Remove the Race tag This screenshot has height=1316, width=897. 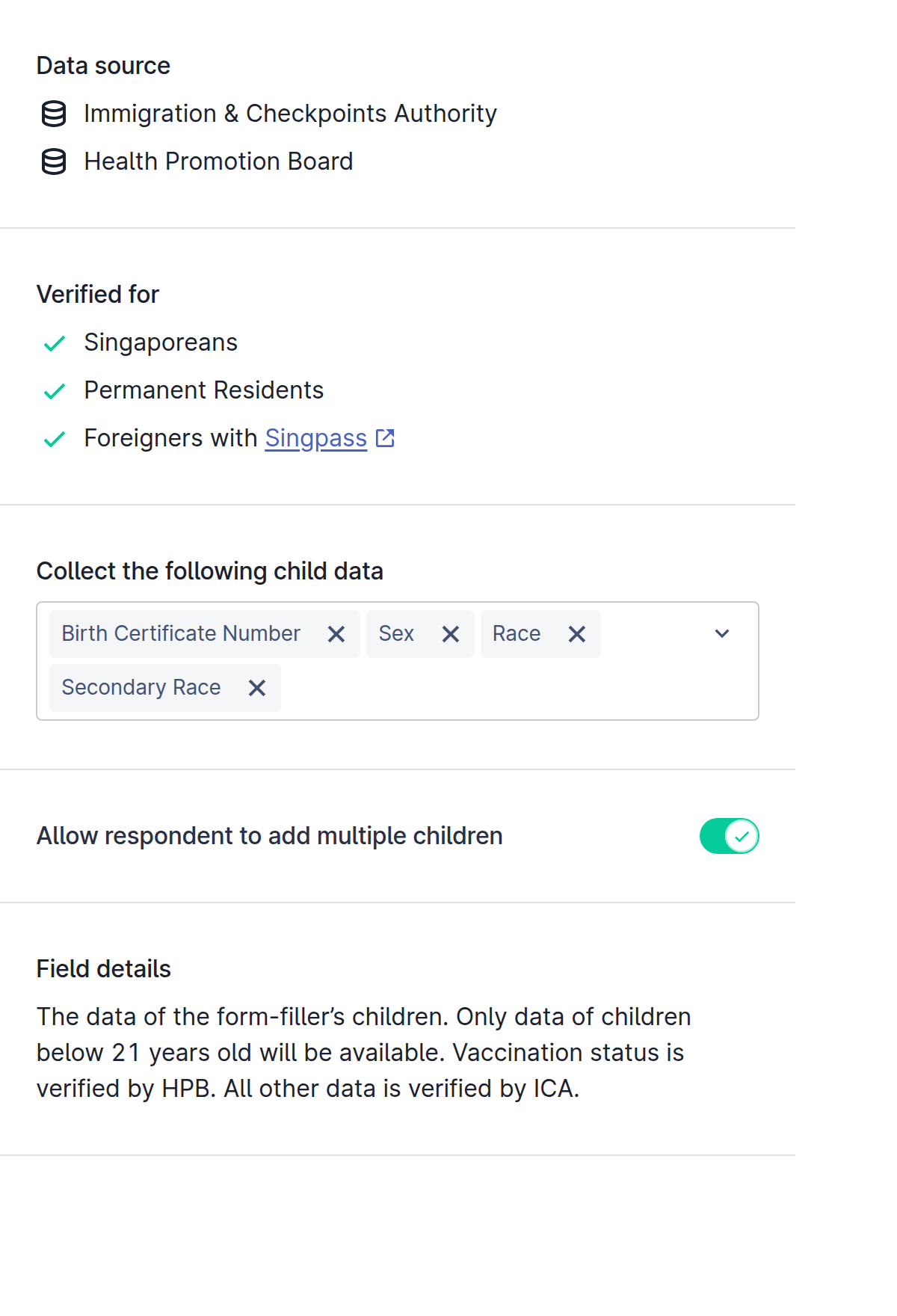coord(577,634)
